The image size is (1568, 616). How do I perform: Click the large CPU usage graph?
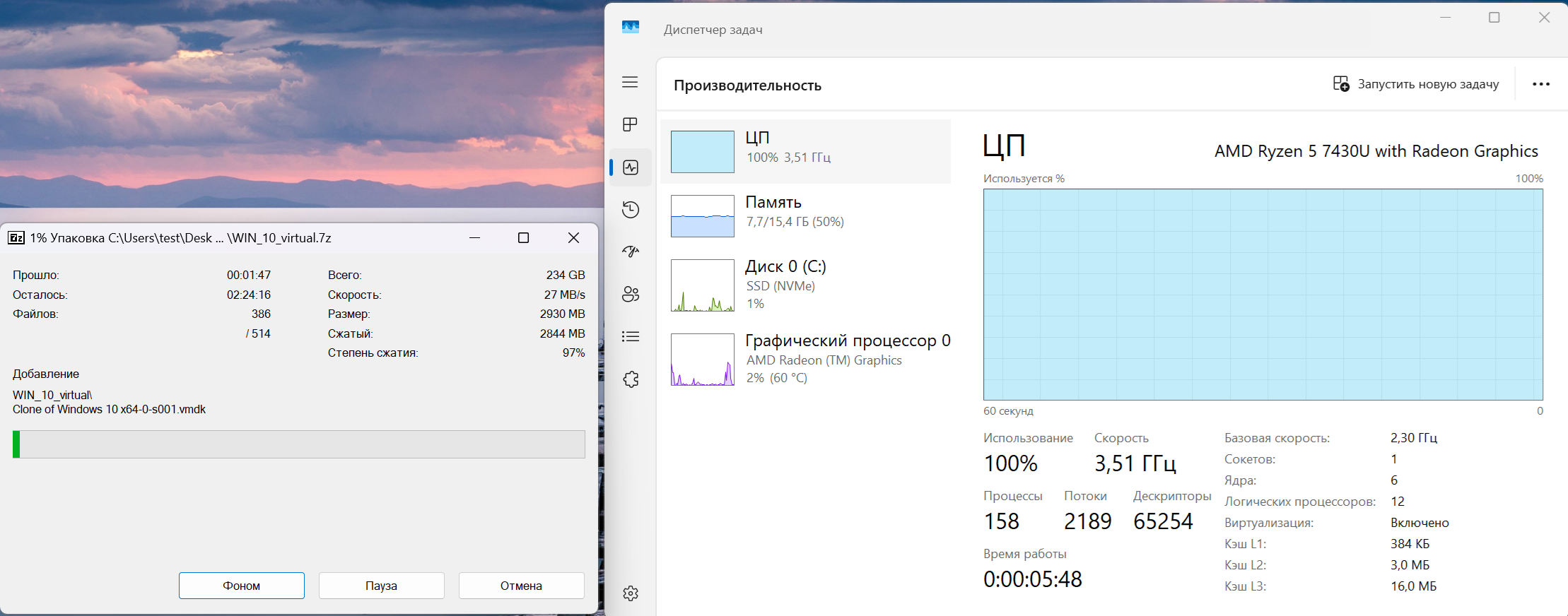[x=1263, y=295]
